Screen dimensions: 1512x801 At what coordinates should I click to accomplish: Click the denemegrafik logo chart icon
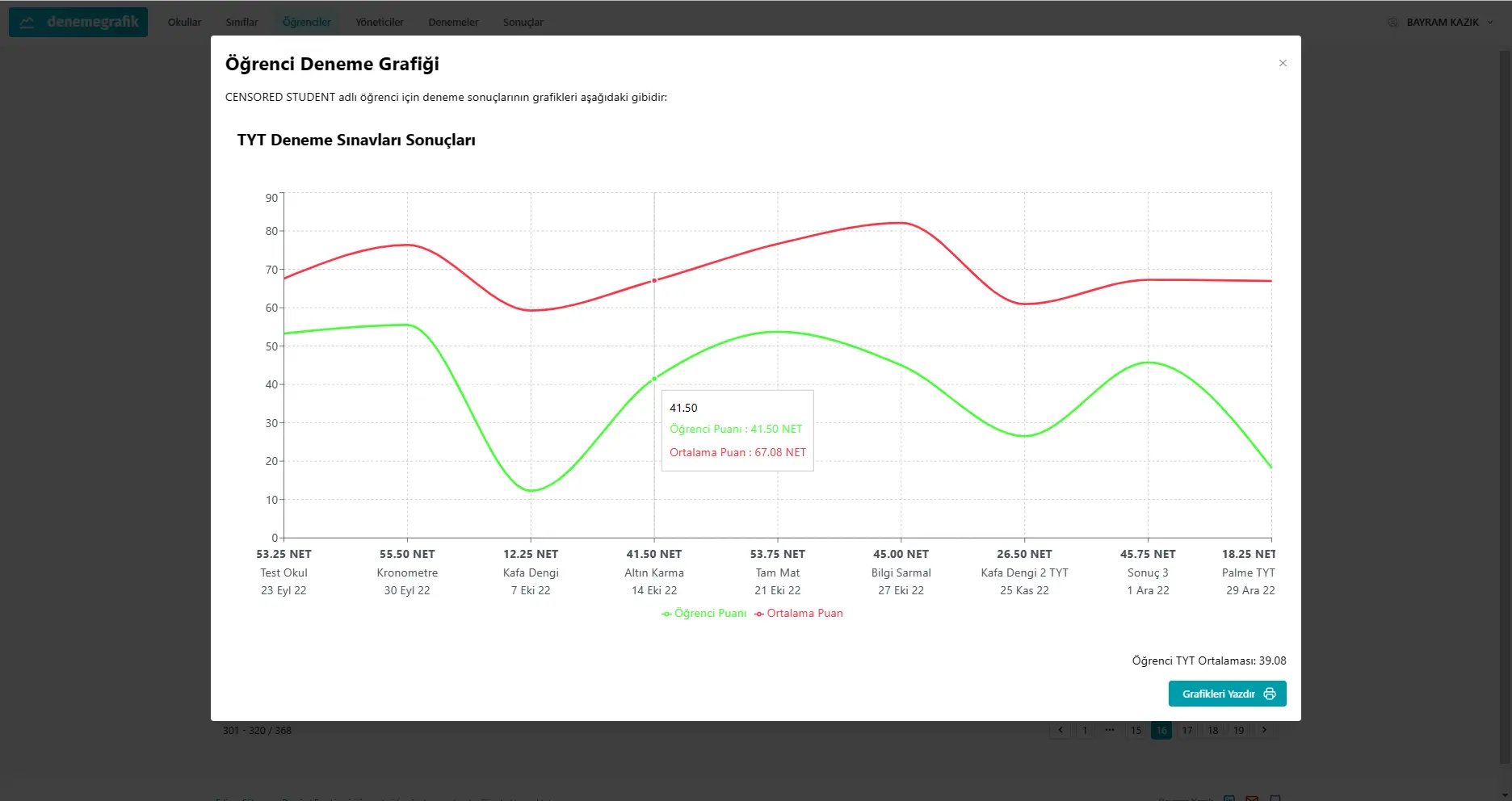[x=27, y=23]
